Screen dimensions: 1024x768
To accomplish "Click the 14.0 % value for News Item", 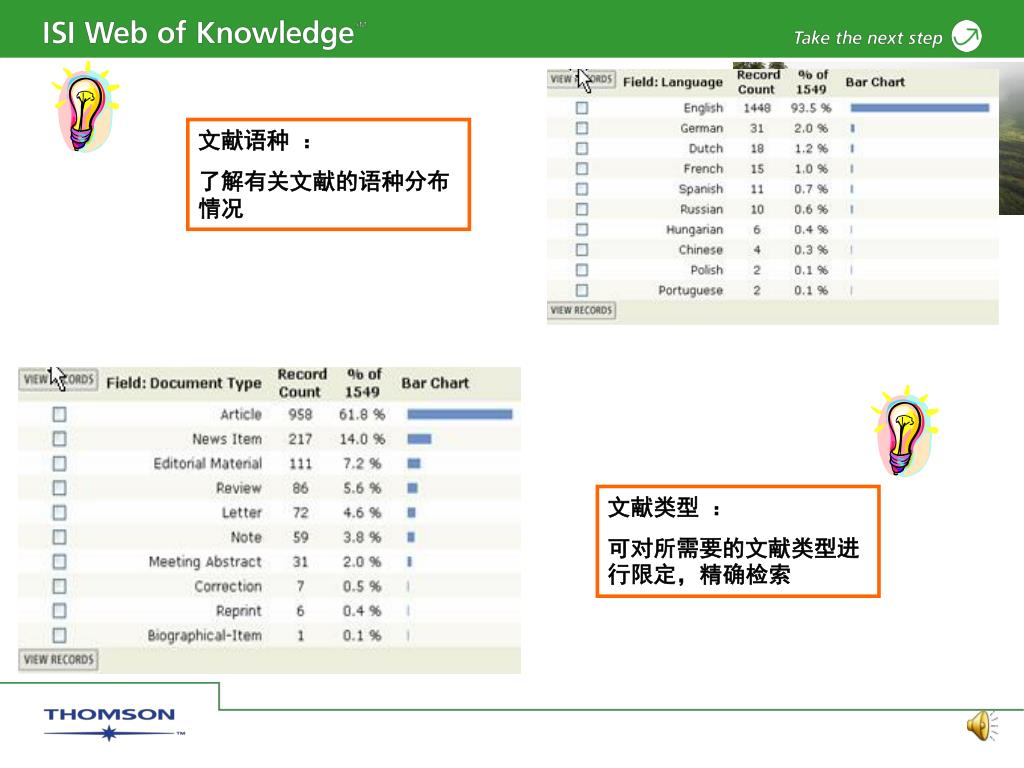I will 362,439.
